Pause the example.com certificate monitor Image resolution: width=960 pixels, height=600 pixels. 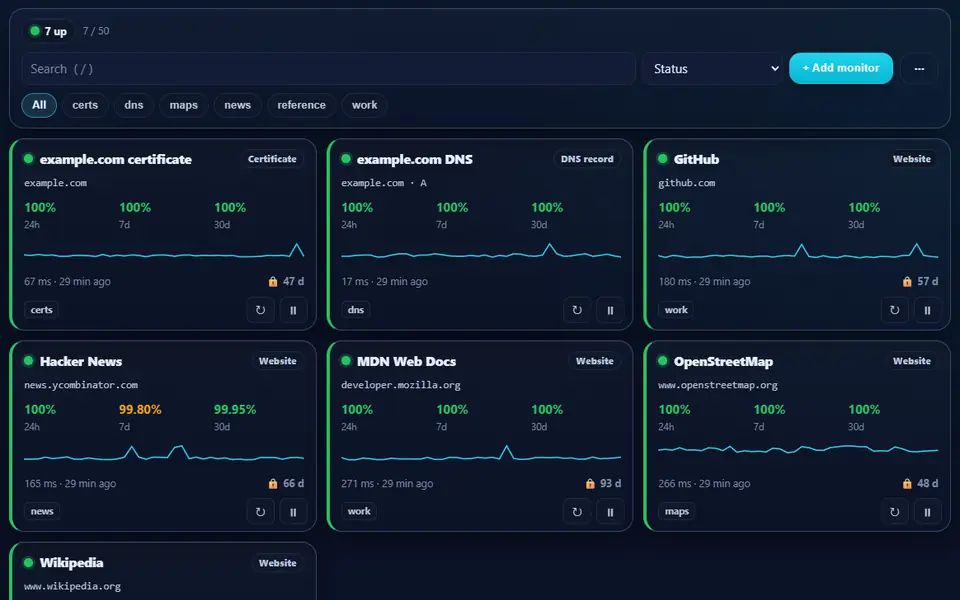click(293, 310)
